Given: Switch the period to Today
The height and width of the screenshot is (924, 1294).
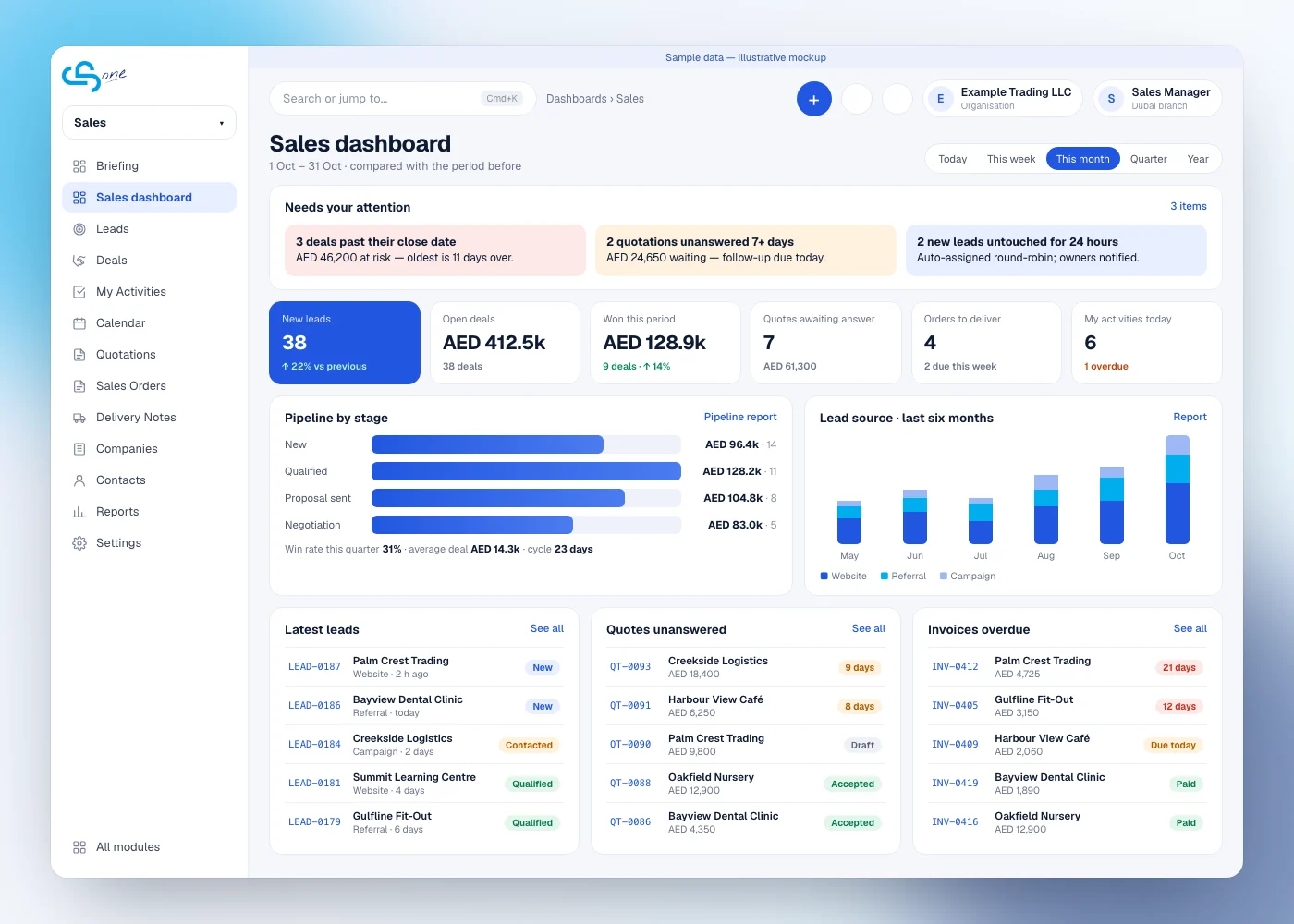Looking at the screenshot, I should pyautogui.click(x=953, y=159).
